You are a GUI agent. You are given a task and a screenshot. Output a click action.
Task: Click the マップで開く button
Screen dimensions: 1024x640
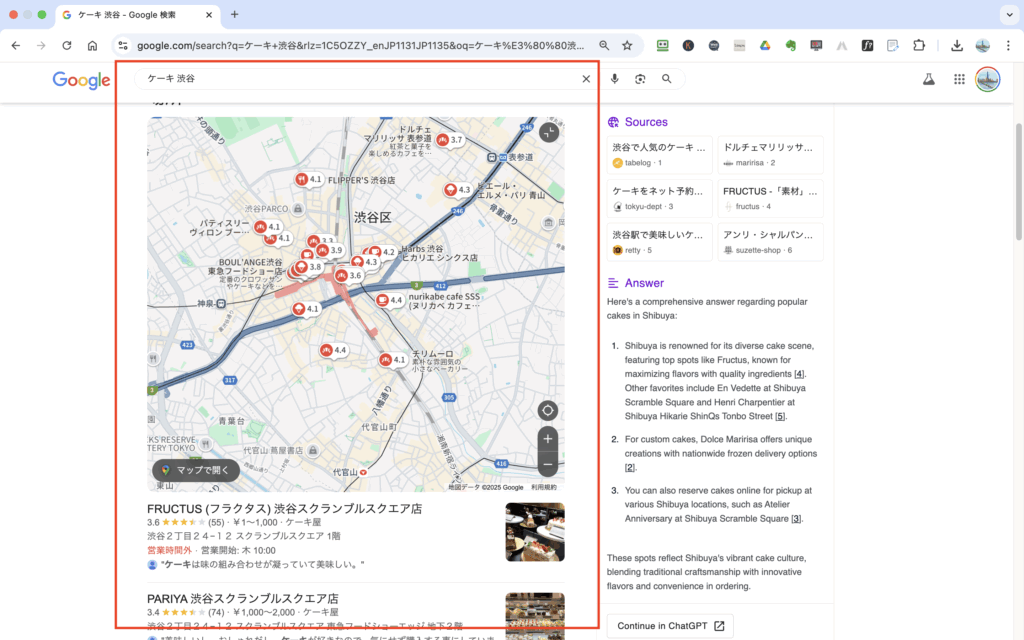(196, 470)
